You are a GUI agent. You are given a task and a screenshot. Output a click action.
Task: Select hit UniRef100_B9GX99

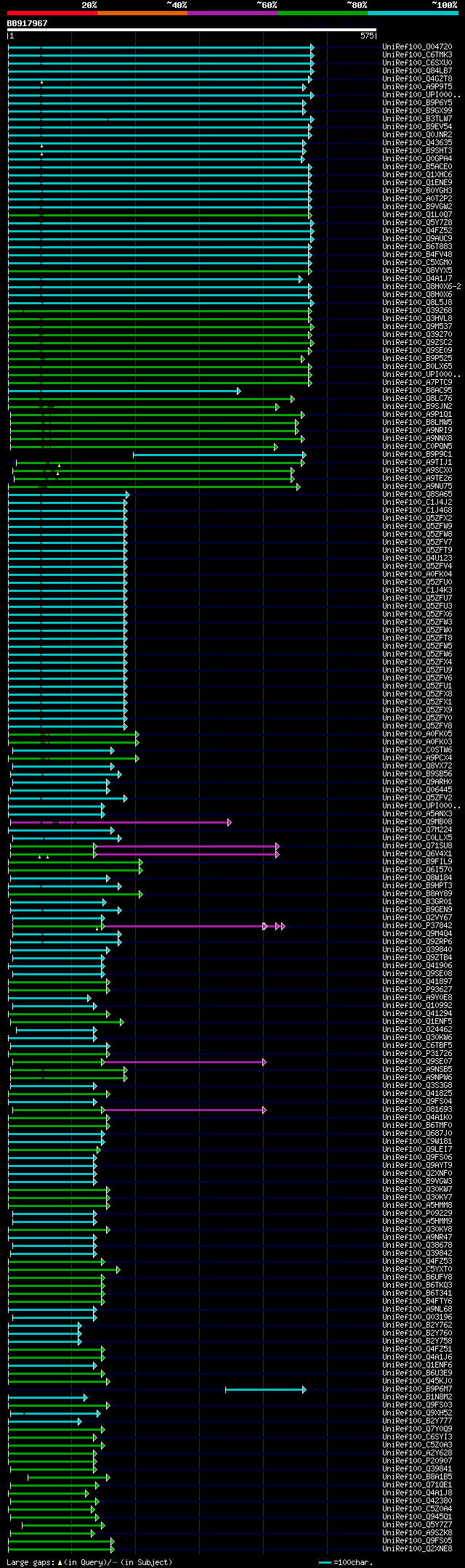417,110
